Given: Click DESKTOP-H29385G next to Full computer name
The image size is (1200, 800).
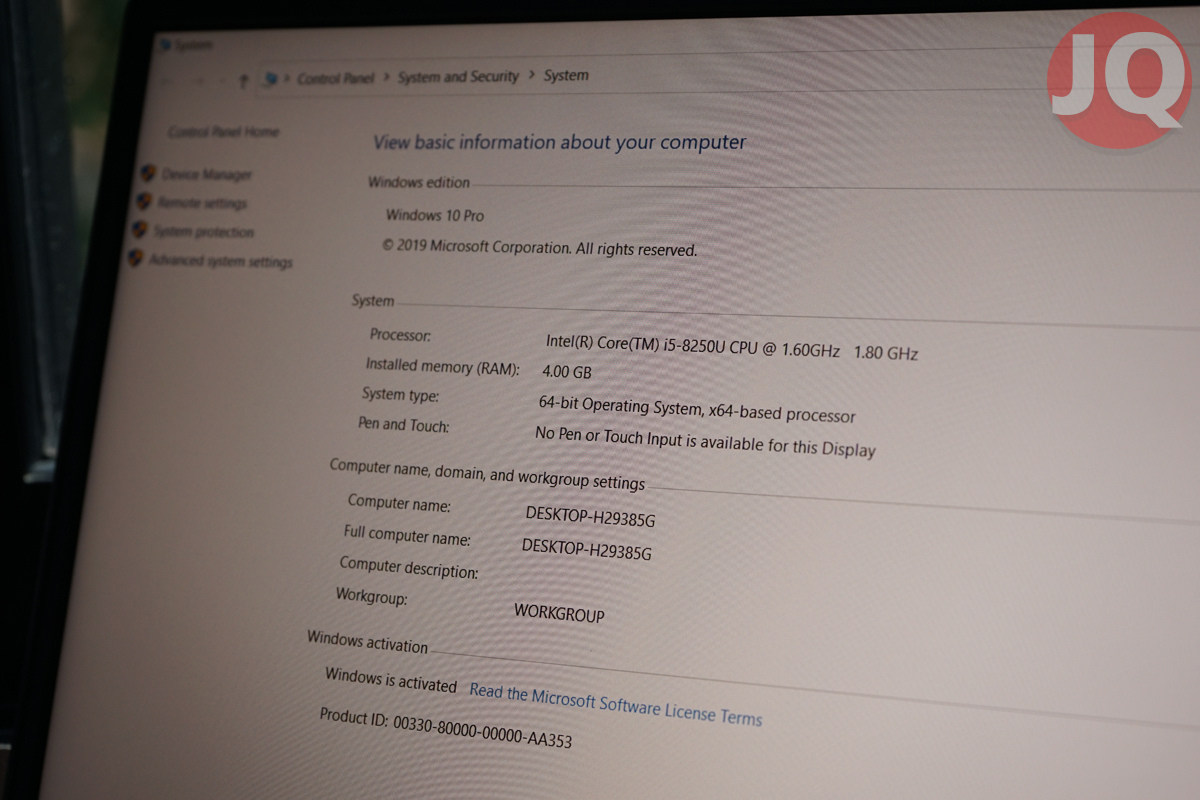Looking at the screenshot, I should tap(586, 549).
